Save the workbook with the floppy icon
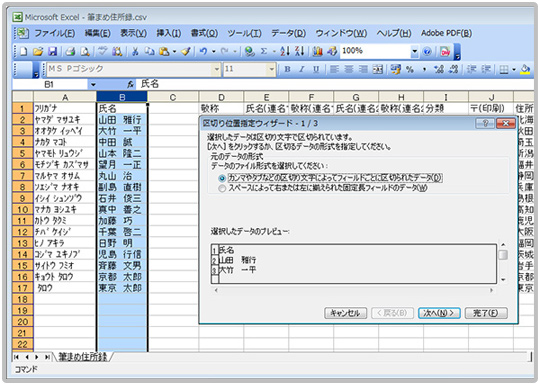The image size is (540, 385). (52, 52)
